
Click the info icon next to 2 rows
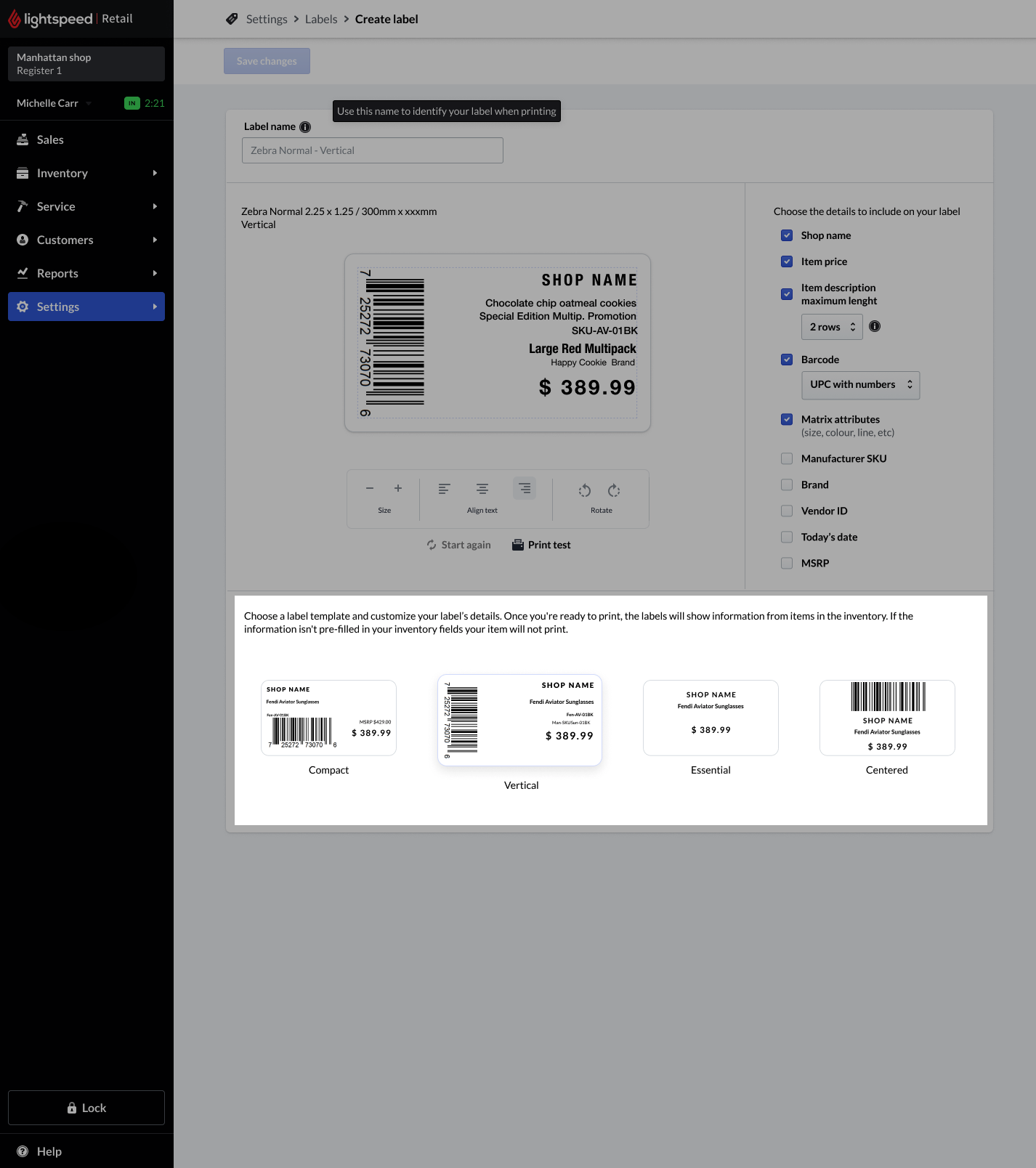pyautogui.click(x=875, y=327)
